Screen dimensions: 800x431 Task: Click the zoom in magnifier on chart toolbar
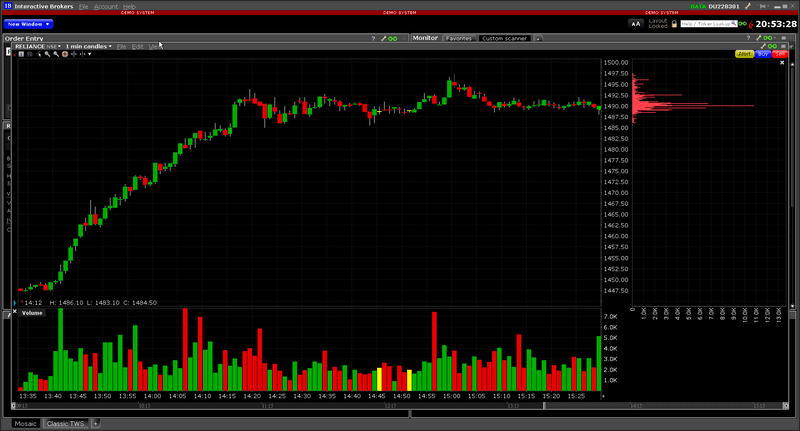pos(47,54)
